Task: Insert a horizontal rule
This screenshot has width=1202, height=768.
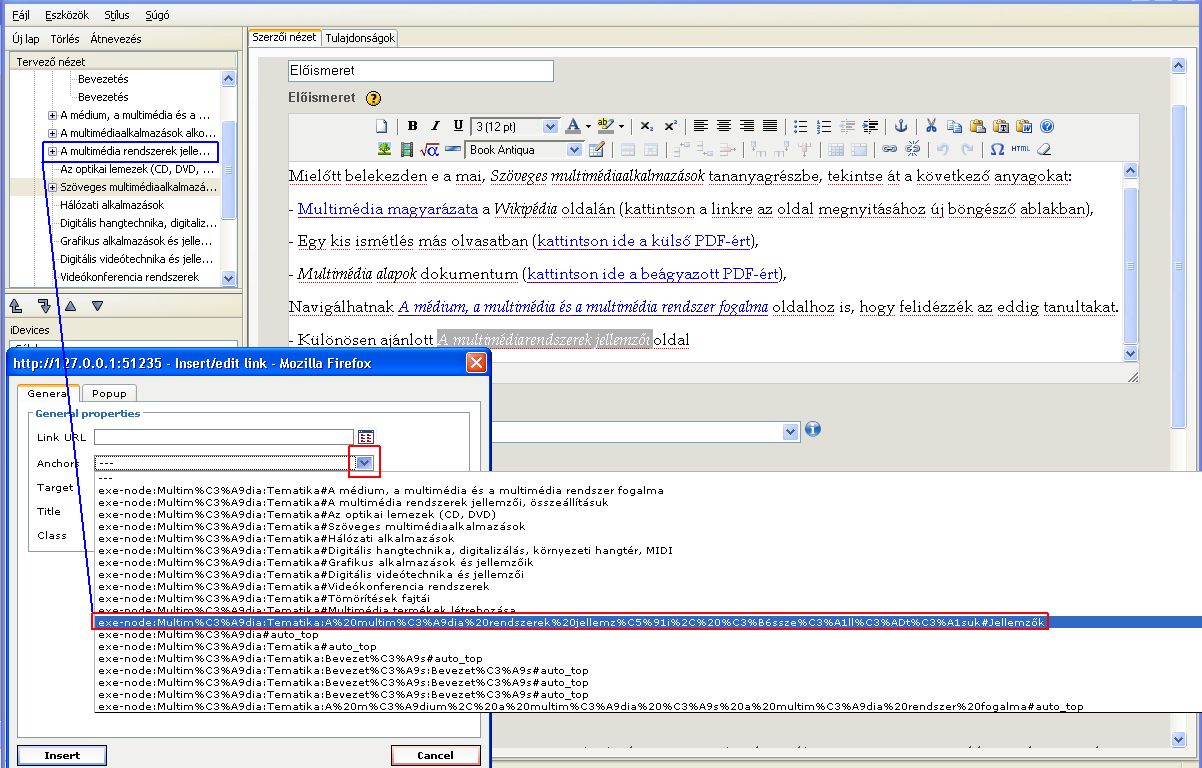Action: [x=453, y=150]
